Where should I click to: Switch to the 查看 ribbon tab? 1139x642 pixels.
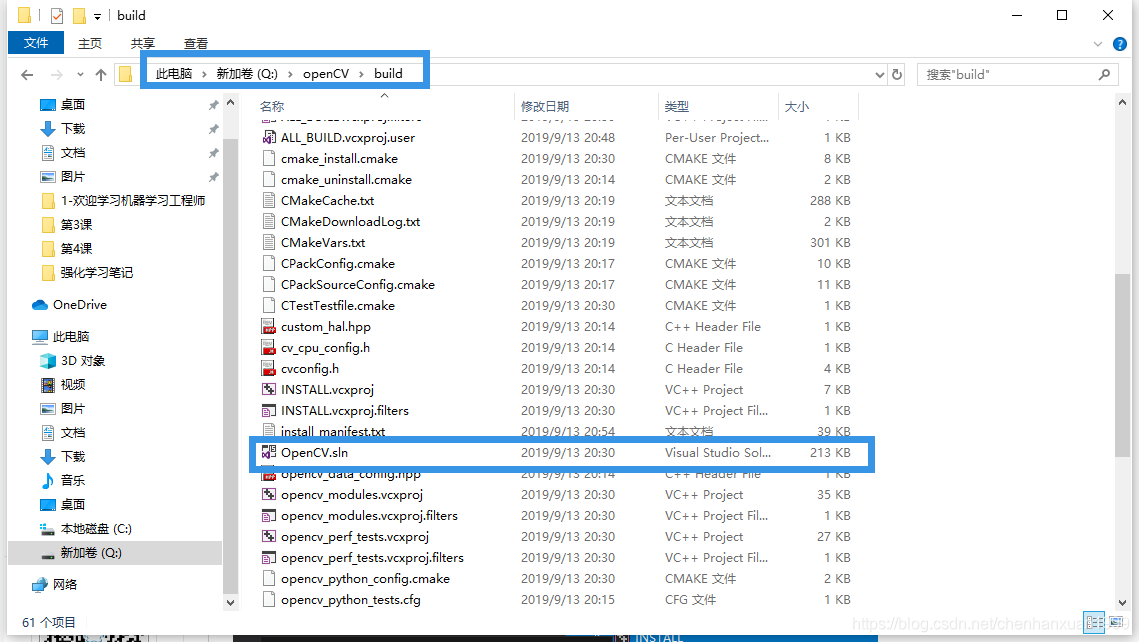196,44
